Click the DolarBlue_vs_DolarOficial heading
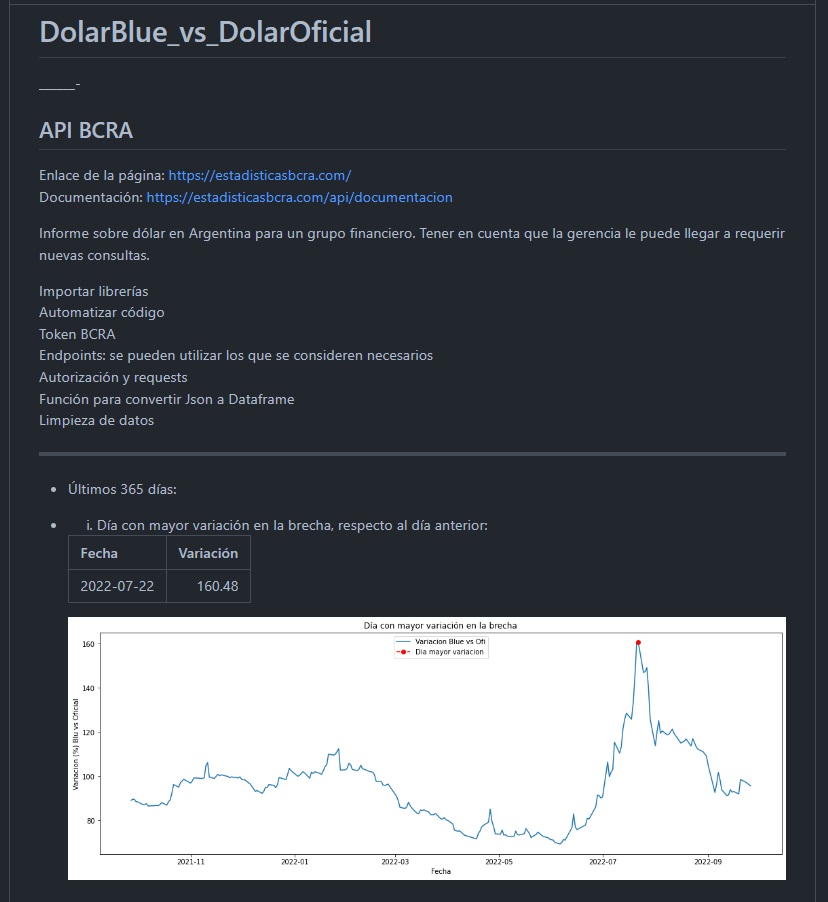The width and height of the screenshot is (828, 902). [205, 32]
